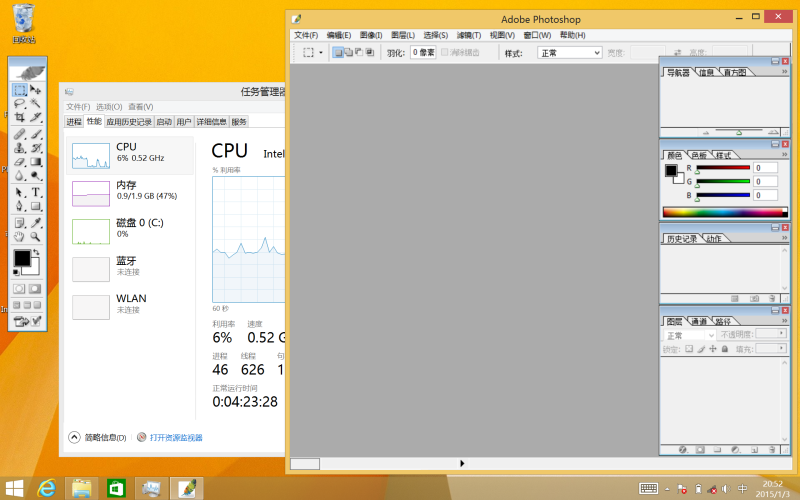Open the 不透明度 opacity arrow
800x500 pixels.
(781, 333)
